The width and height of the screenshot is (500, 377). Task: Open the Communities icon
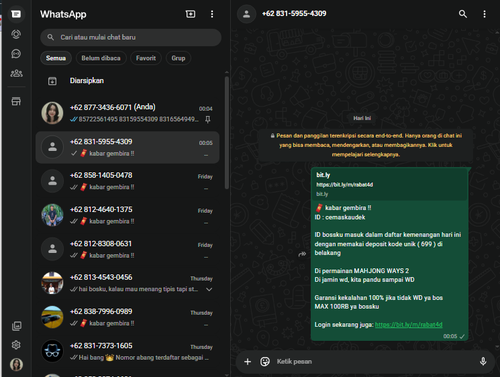click(x=16, y=73)
